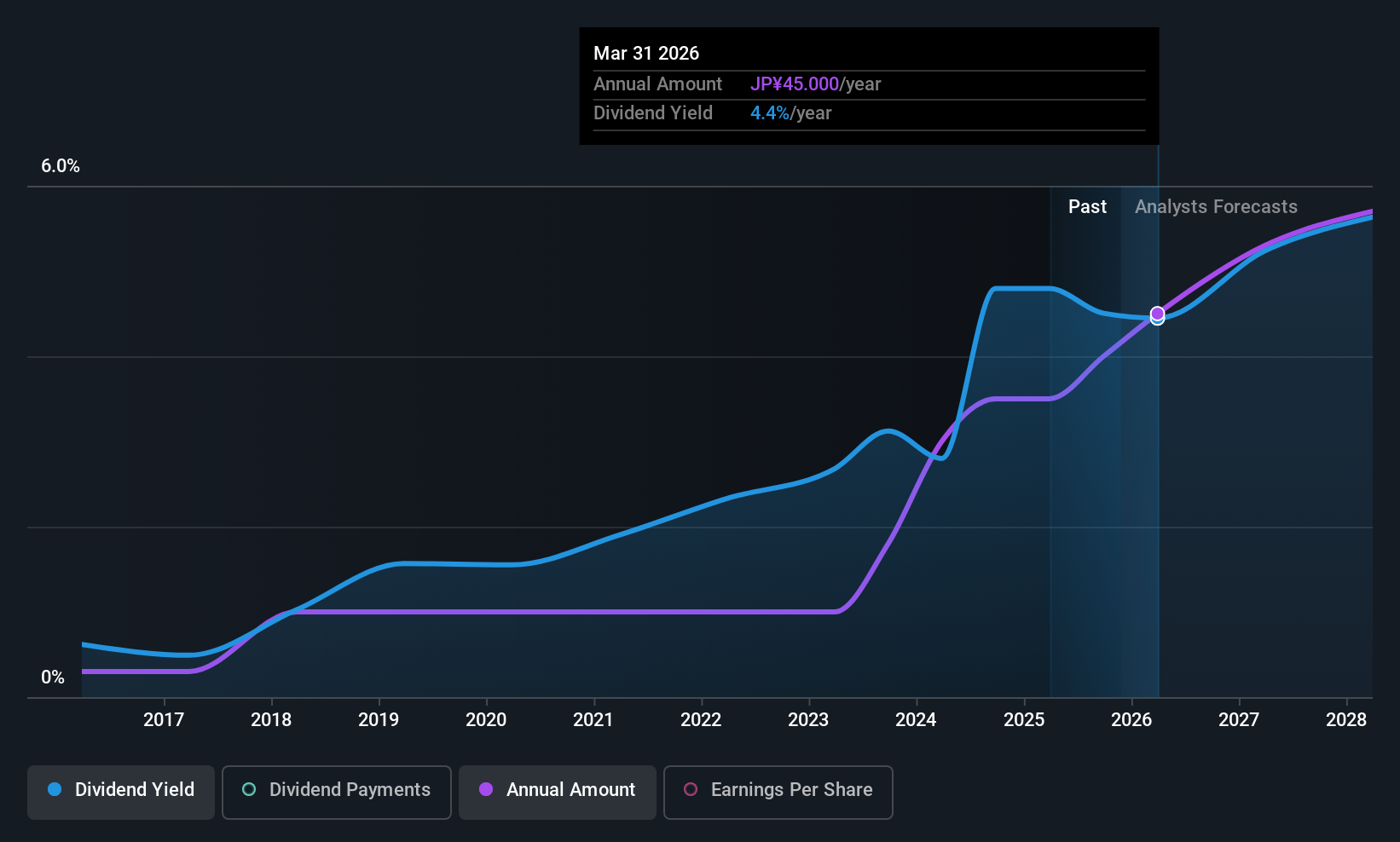Click the Past region label
This screenshot has height=842, width=1400.
click(1087, 207)
